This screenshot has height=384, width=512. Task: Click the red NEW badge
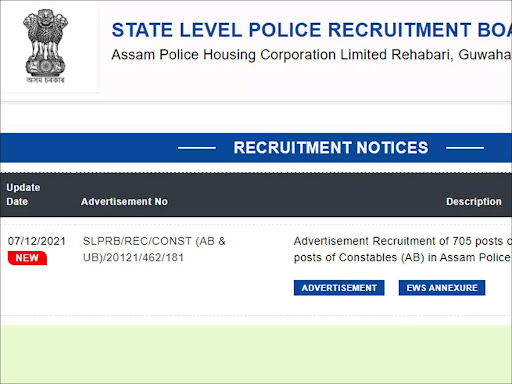27,258
